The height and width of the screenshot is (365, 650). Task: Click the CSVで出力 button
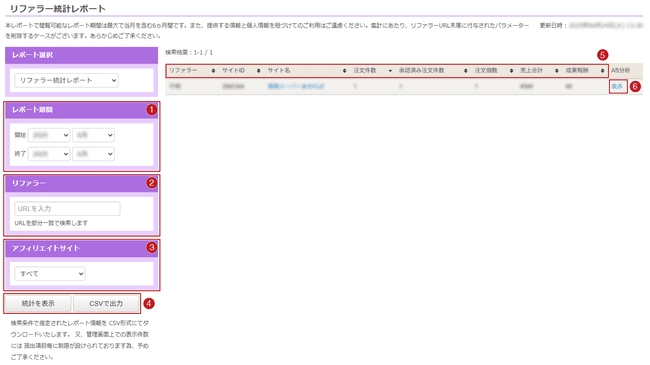click(106, 304)
